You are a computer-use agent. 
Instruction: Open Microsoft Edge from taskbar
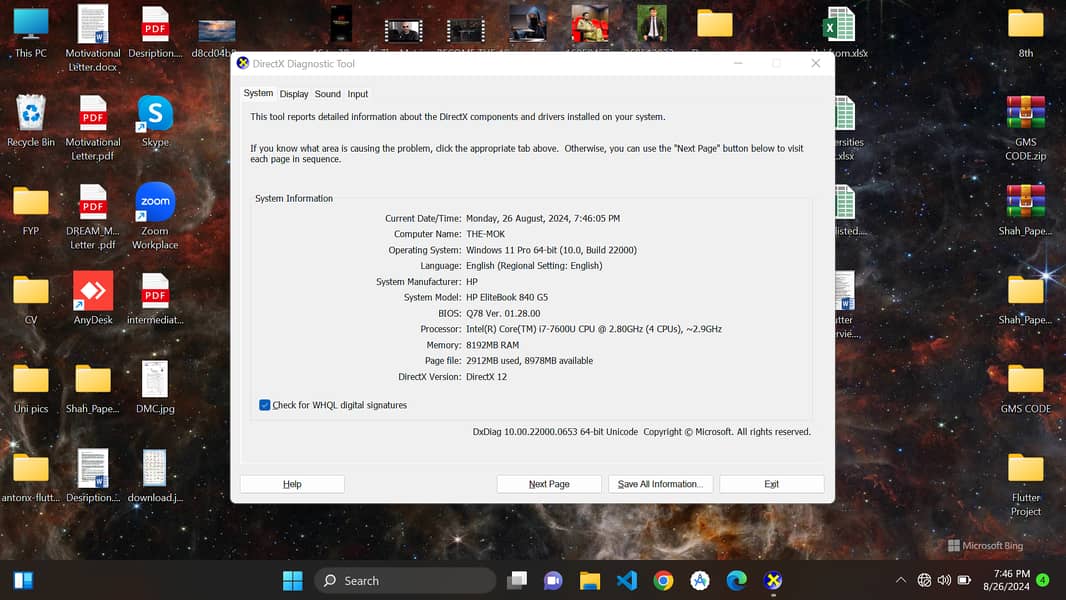tap(736, 580)
